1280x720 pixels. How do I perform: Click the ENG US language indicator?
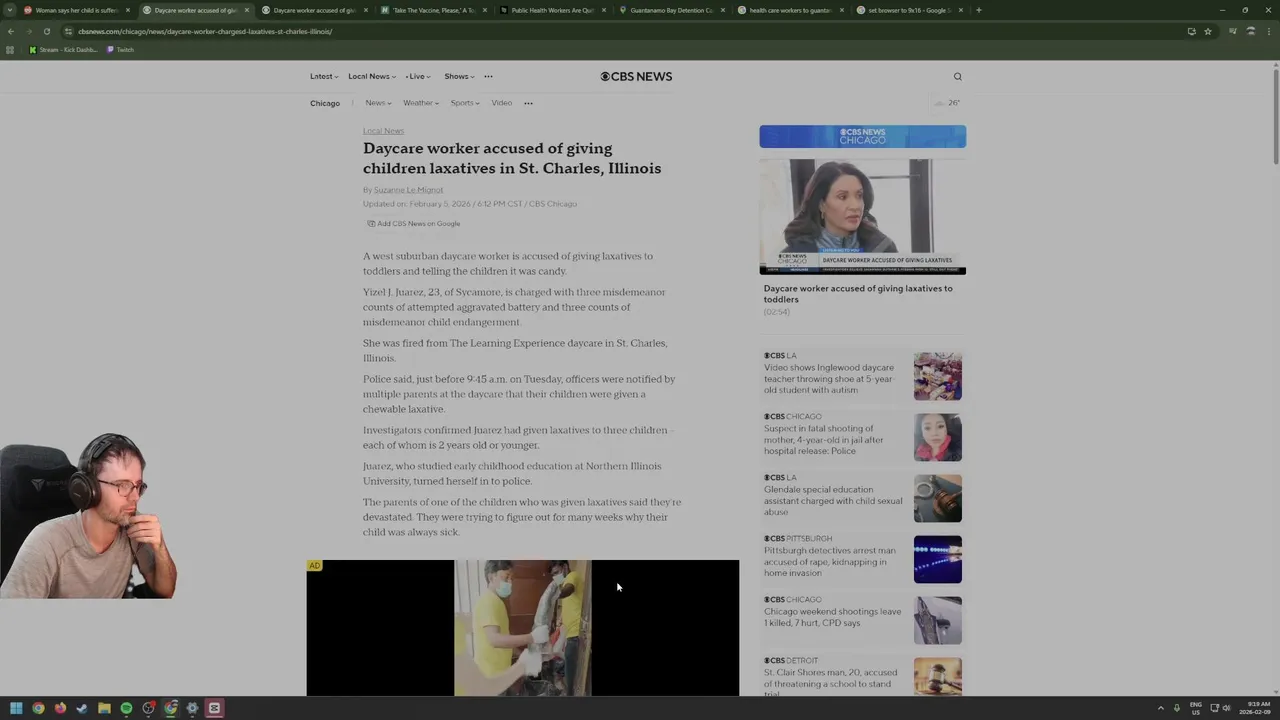pyautogui.click(x=1195, y=708)
